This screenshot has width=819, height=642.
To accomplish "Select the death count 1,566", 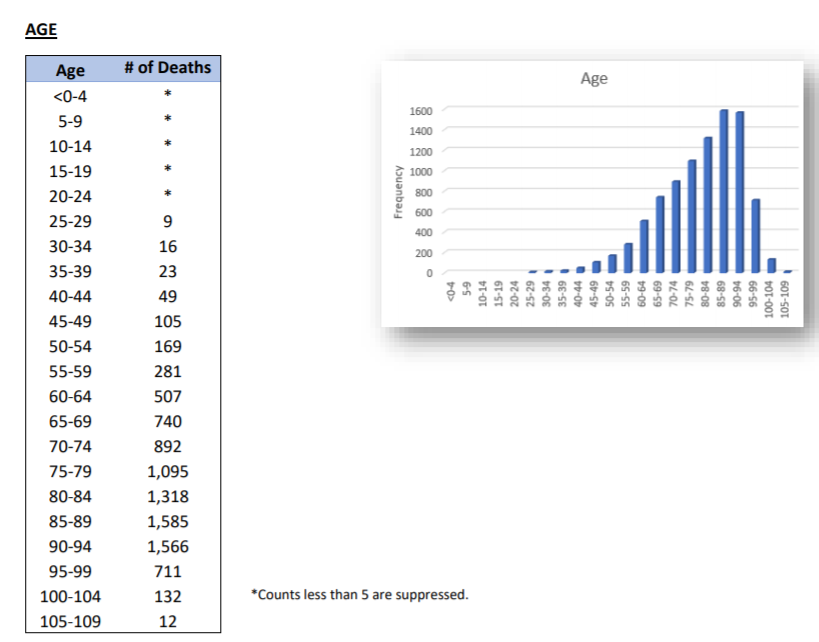I will (168, 547).
